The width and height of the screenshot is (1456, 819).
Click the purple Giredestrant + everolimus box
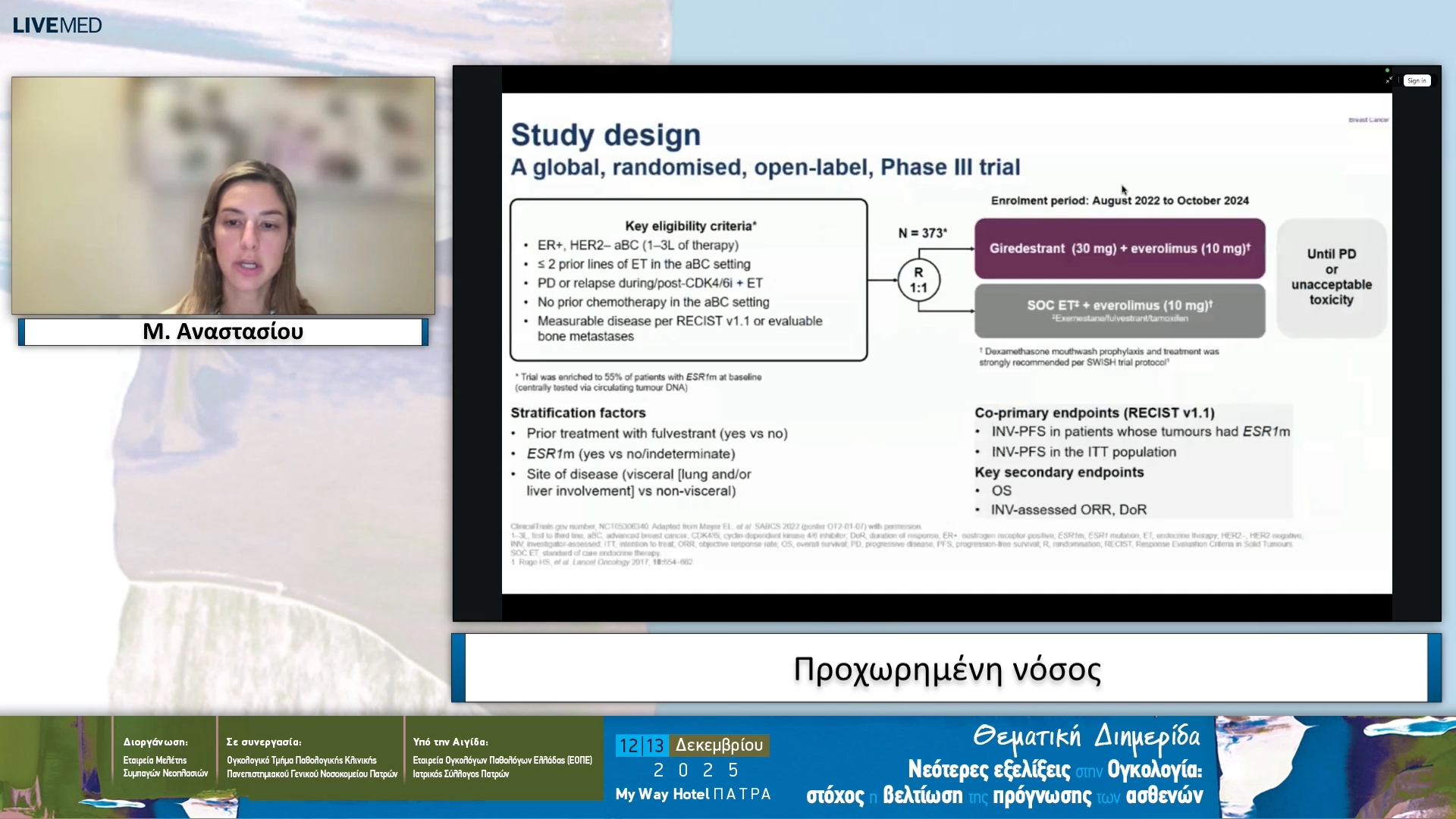pyautogui.click(x=1119, y=249)
